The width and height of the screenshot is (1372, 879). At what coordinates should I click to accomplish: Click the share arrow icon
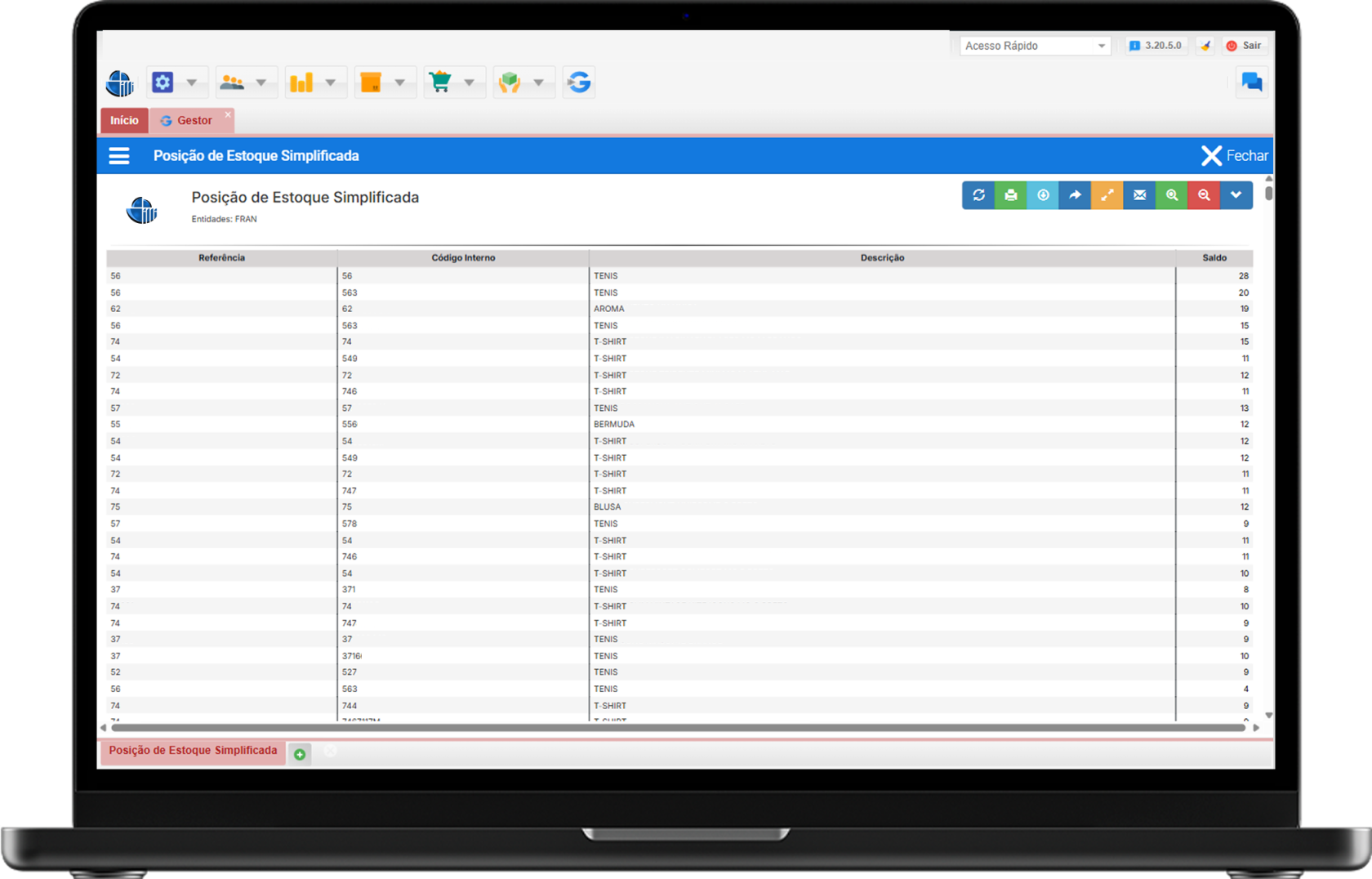(1075, 195)
